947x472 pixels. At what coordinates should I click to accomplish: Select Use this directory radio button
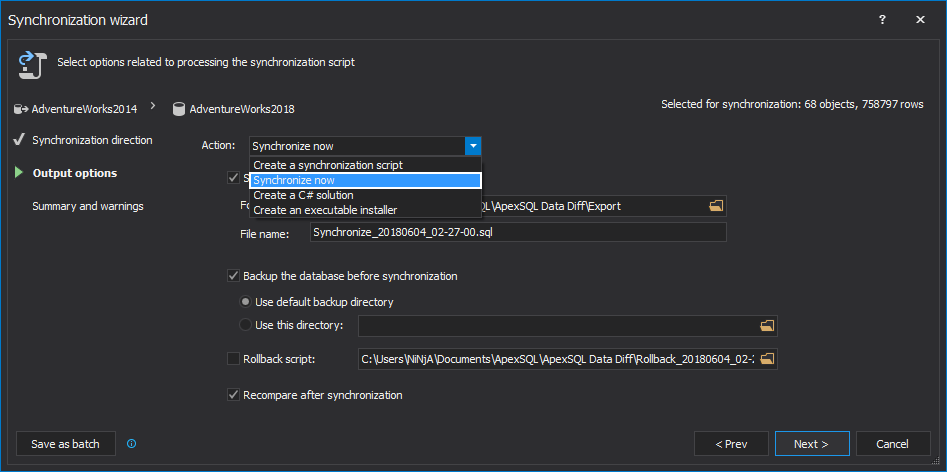[x=246, y=325]
